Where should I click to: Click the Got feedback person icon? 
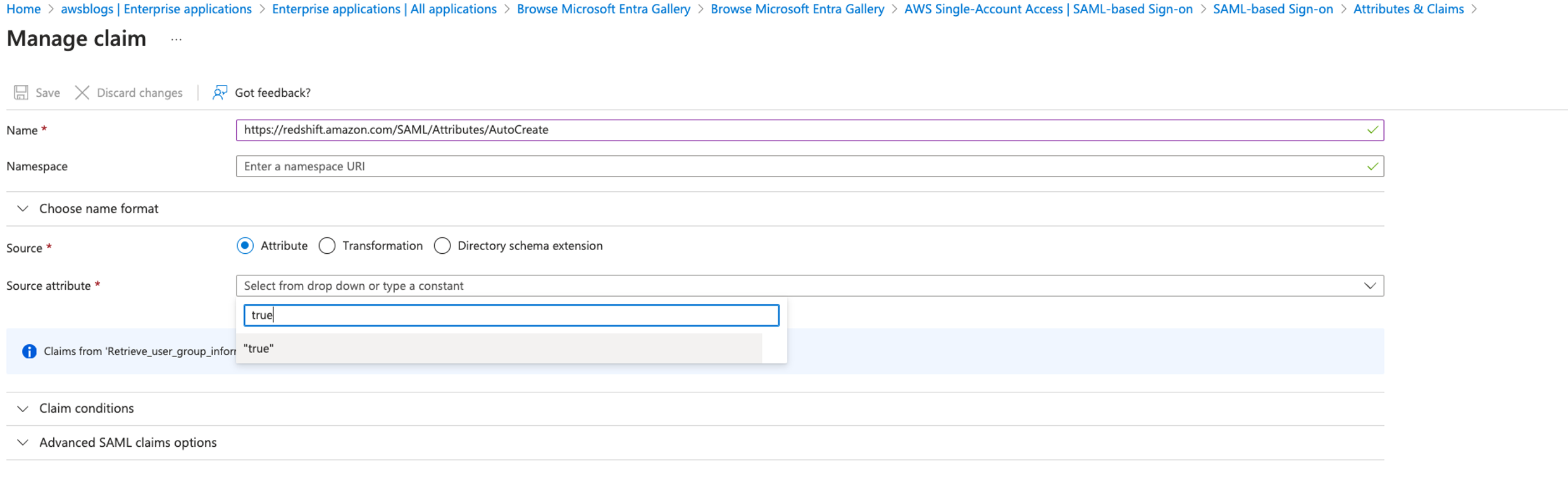click(220, 92)
